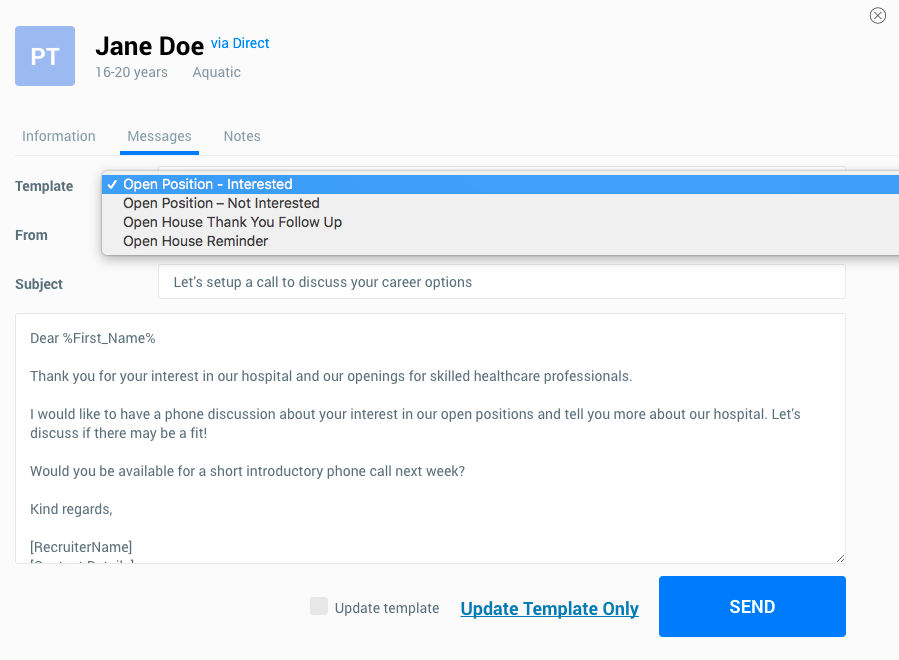Close the candidate message dialog
The image size is (899, 660).
[877, 15]
